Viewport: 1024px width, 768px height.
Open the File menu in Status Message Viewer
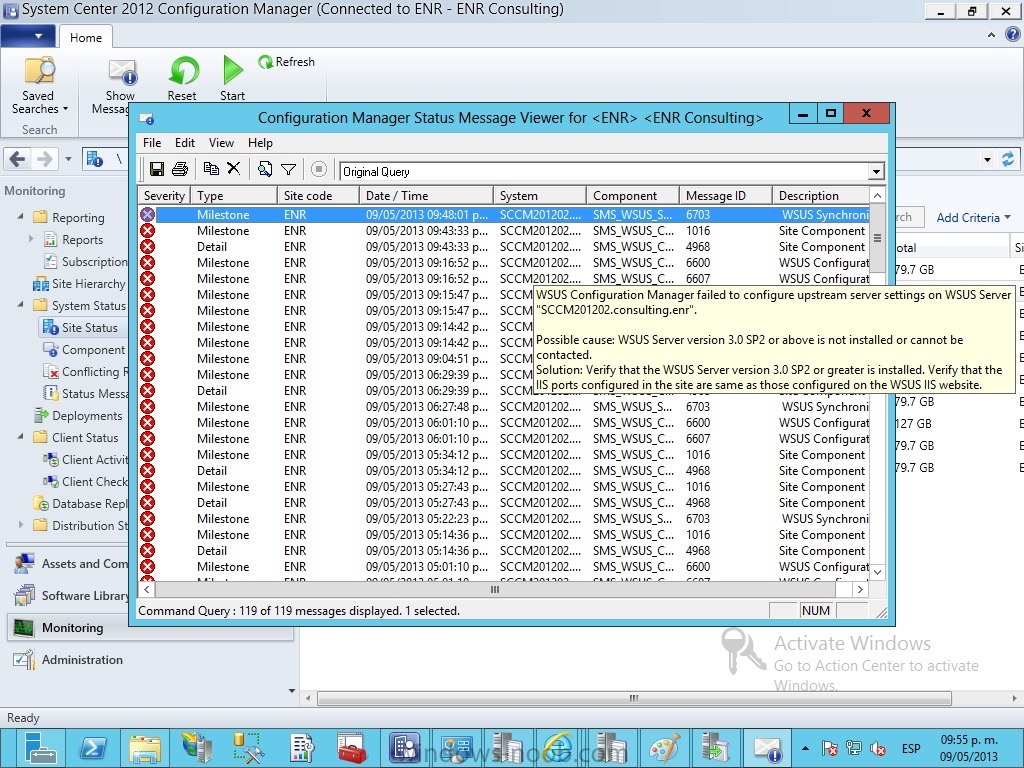click(152, 143)
